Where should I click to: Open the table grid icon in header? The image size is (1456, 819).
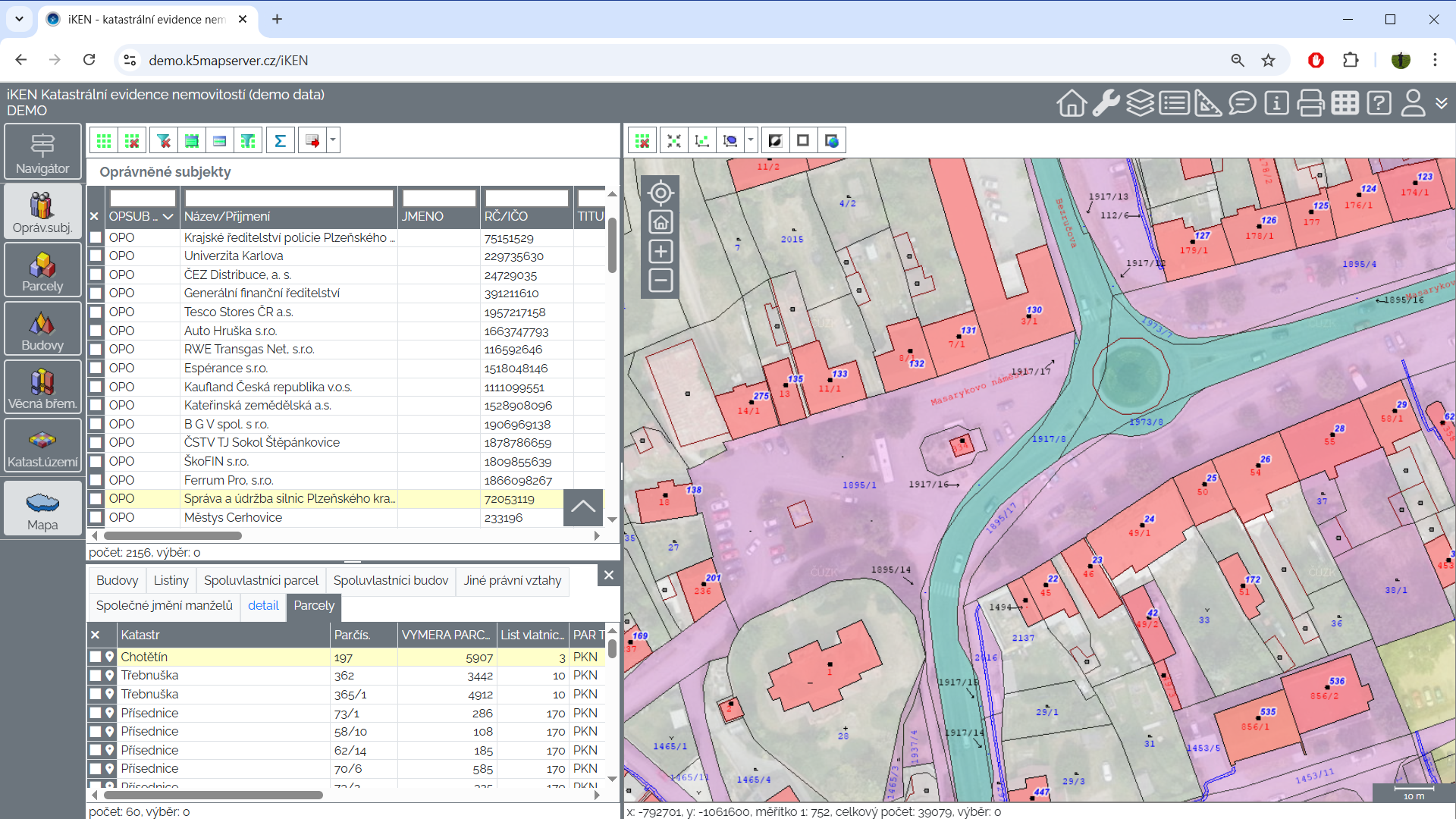coord(1345,103)
